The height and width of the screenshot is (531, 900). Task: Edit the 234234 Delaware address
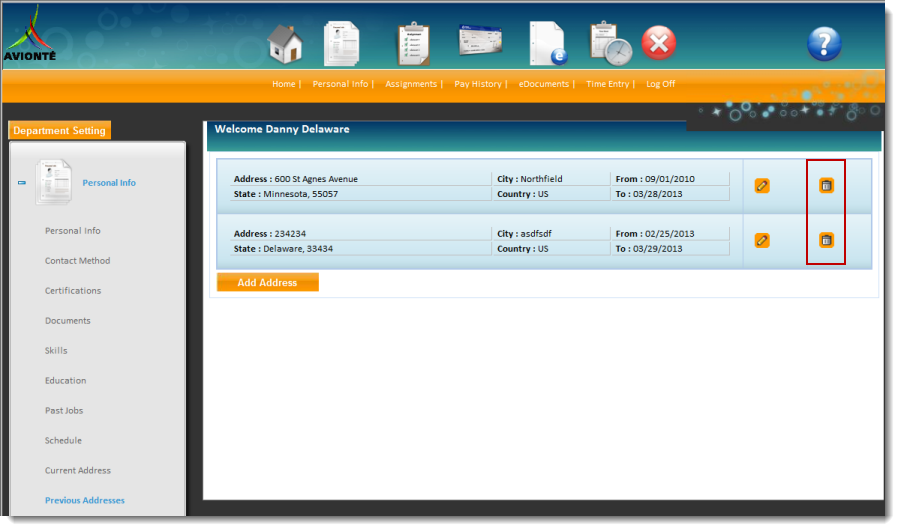pyautogui.click(x=762, y=240)
